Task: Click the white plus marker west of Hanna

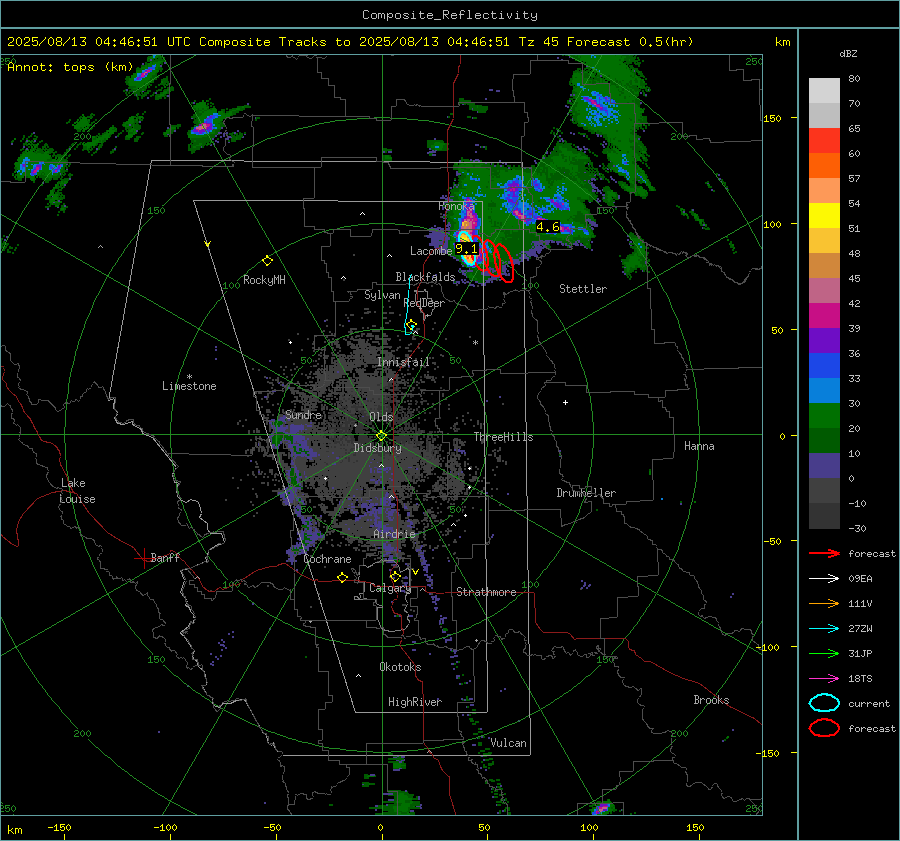Action: click(565, 402)
